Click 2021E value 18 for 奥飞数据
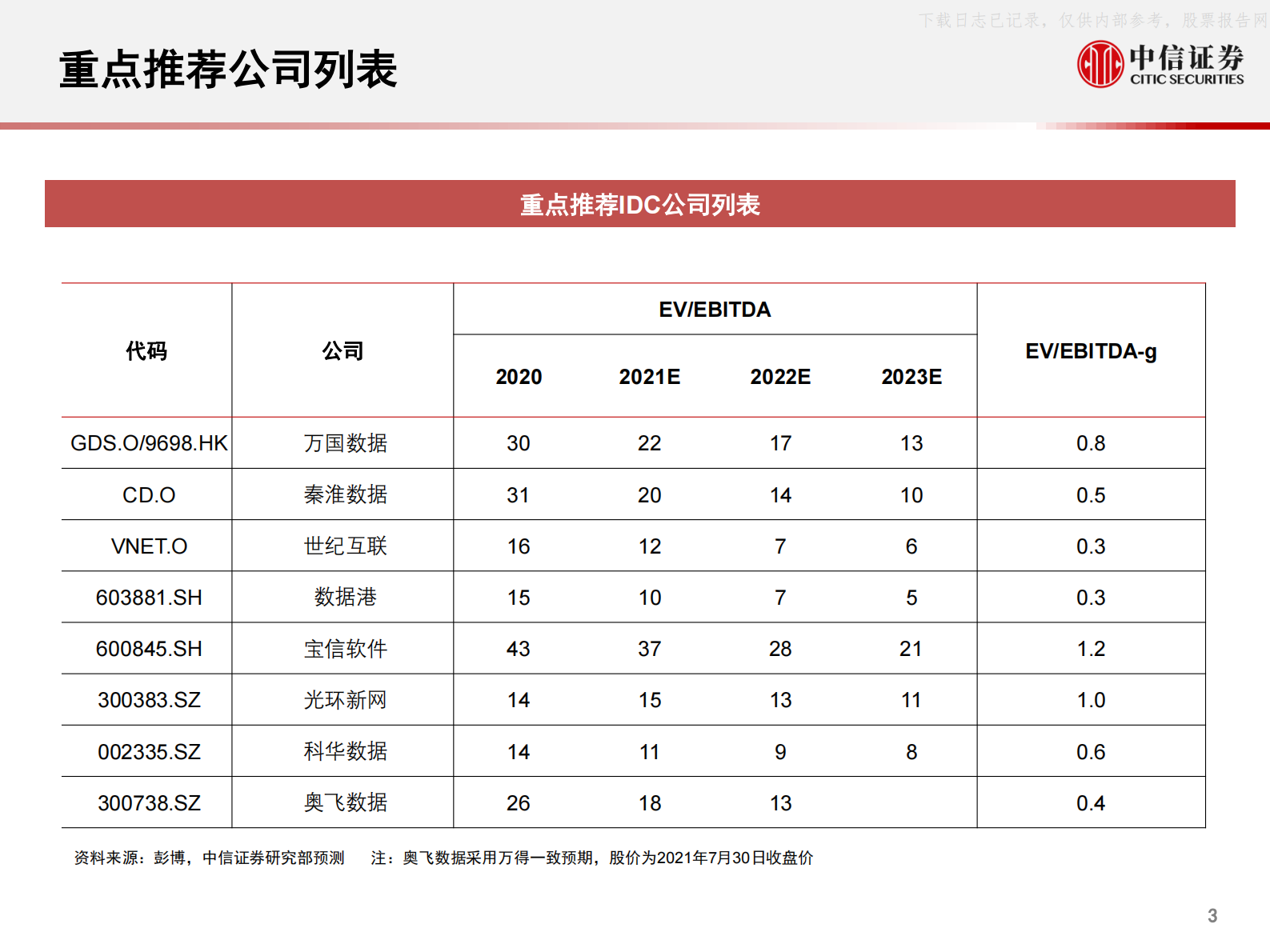Screen dimensions: 1270x952 649,803
